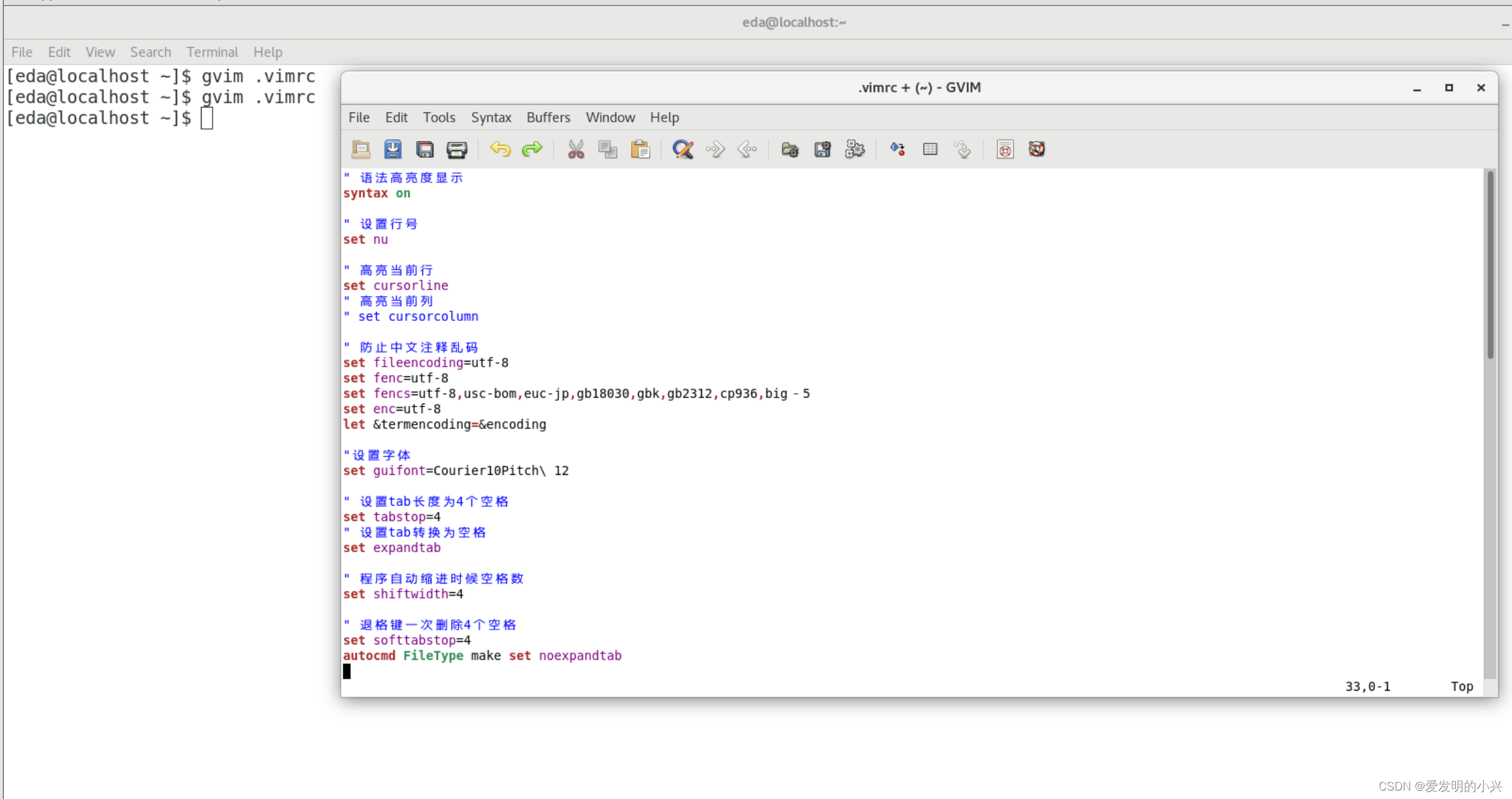Click the GVIM title bar '.vimrc + (~) - GVIM'

(919, 88)
